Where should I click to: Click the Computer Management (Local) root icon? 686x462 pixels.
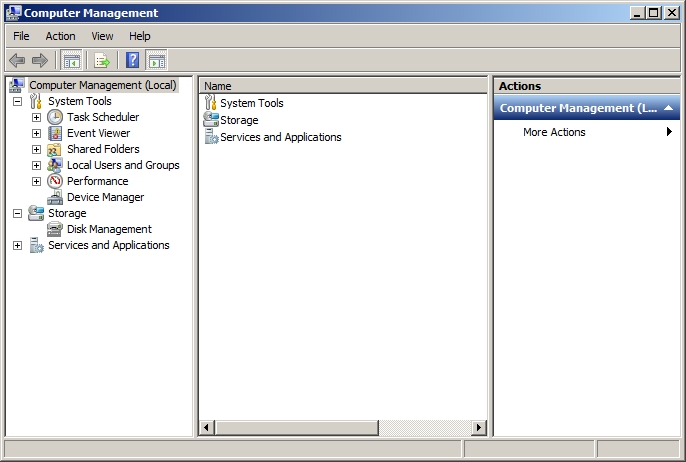tap(17, 85)
